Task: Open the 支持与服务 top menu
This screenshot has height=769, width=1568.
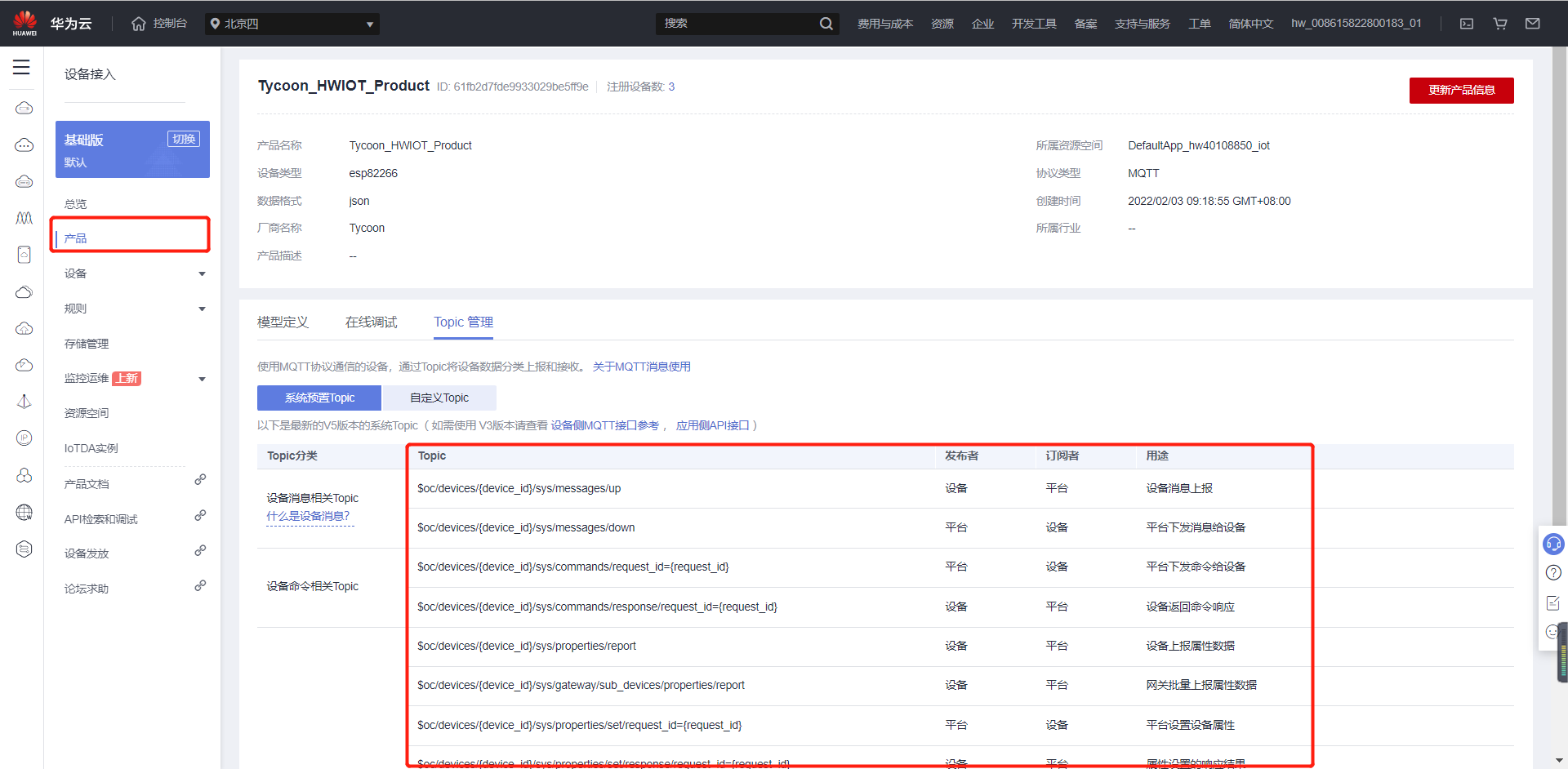Action: point(1142,24)
